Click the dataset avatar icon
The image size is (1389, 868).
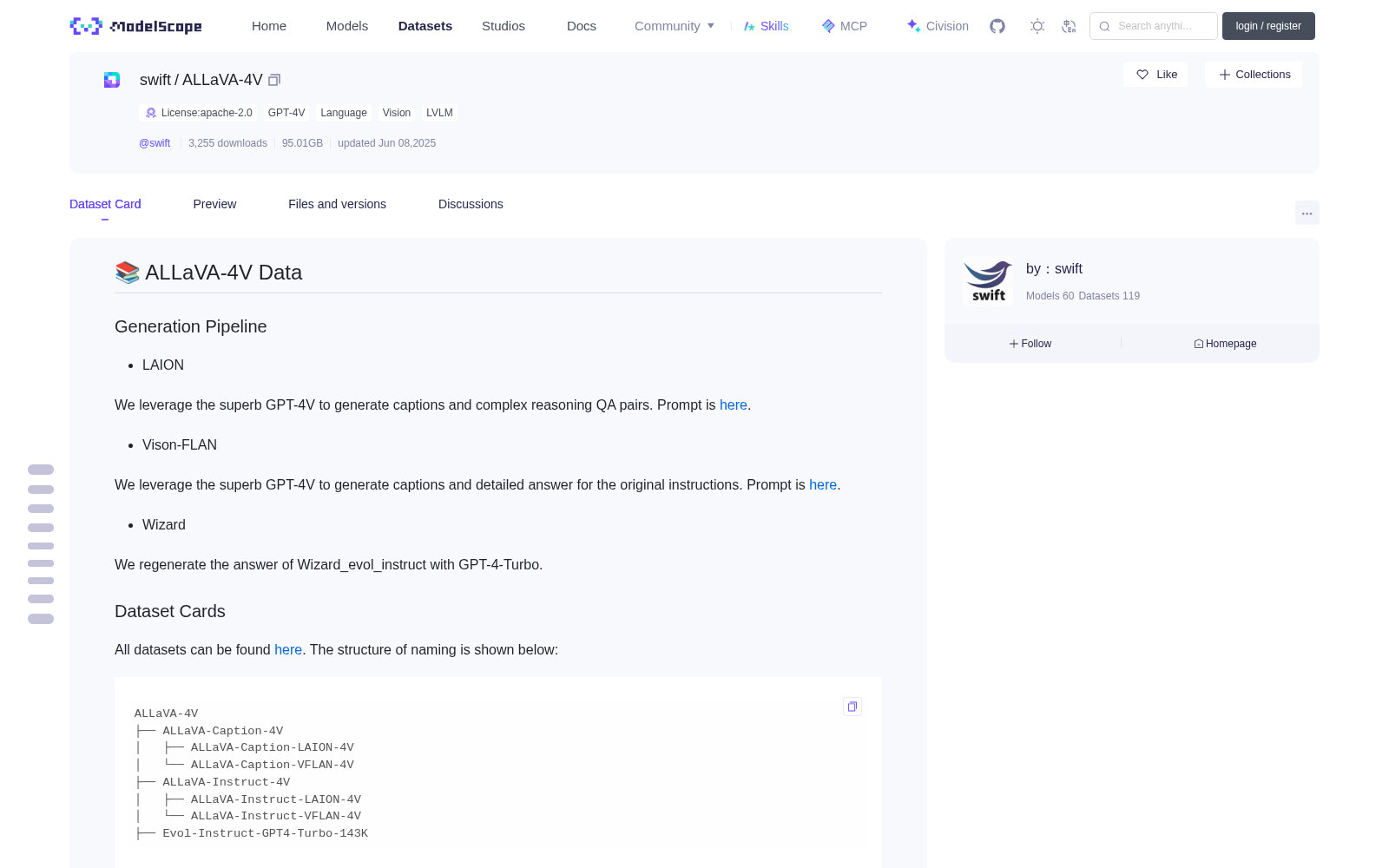click(x=112, y=80)
